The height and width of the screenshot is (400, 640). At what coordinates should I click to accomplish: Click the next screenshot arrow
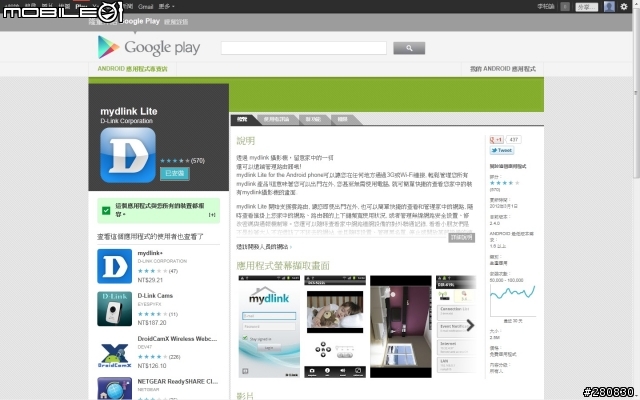coord(470,325)
